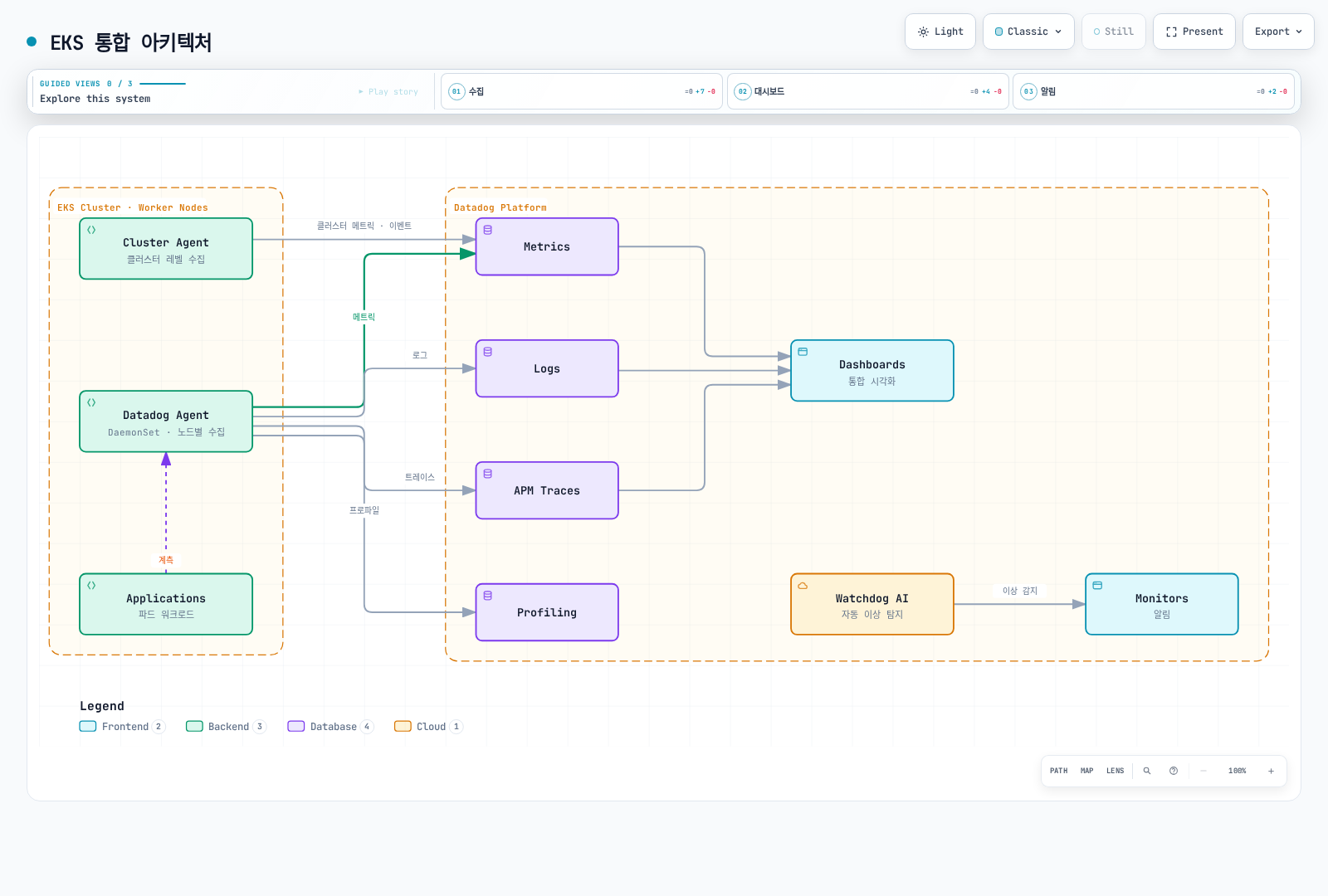
Task: Click the code icon on Applications node
Action: click(91, 585)
